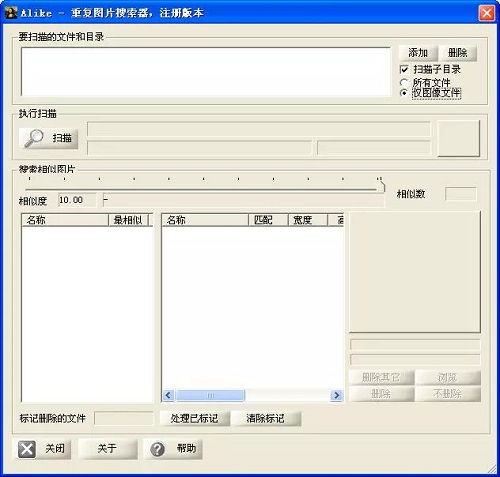The height and width of the screenshot is (477, 500).
Task: Toggle the Scan subdirectories (扫描子目录) checkbox
Action: (x=404, y=69)
